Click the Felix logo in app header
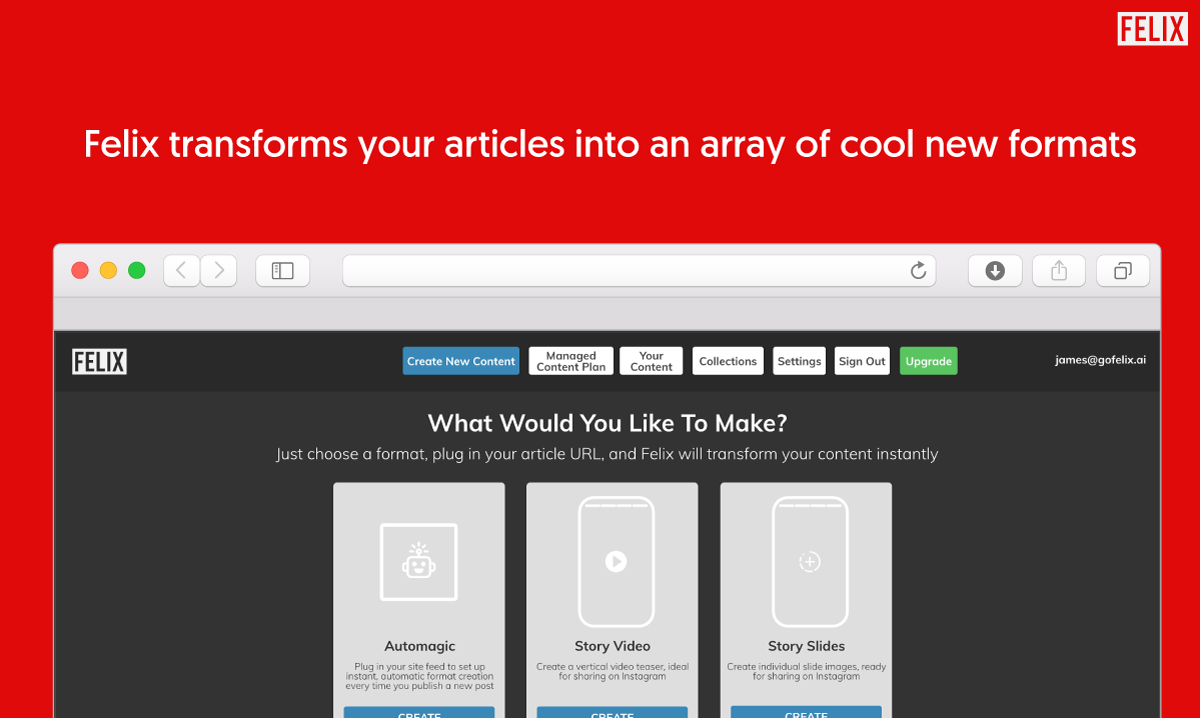The height and width of the screenshot is (718, 1200). tap(99, 361)
